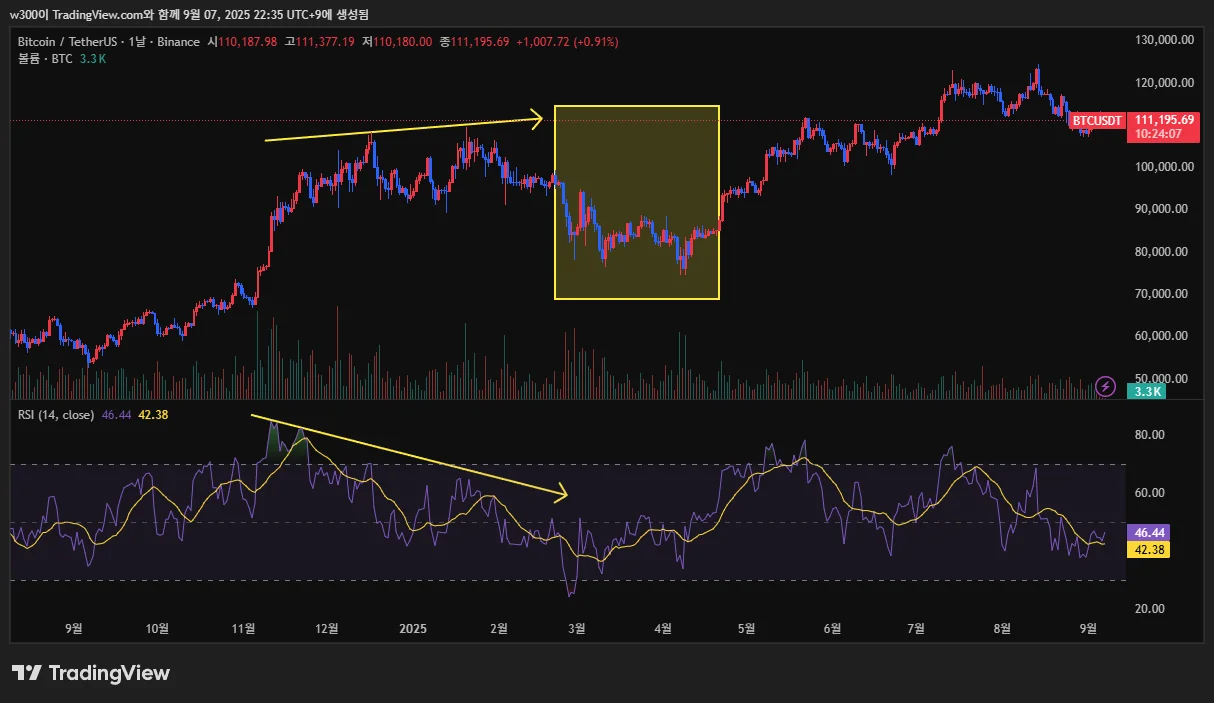
Task: Click the purple lightning bolt icon
Action: pos(1106,385)
